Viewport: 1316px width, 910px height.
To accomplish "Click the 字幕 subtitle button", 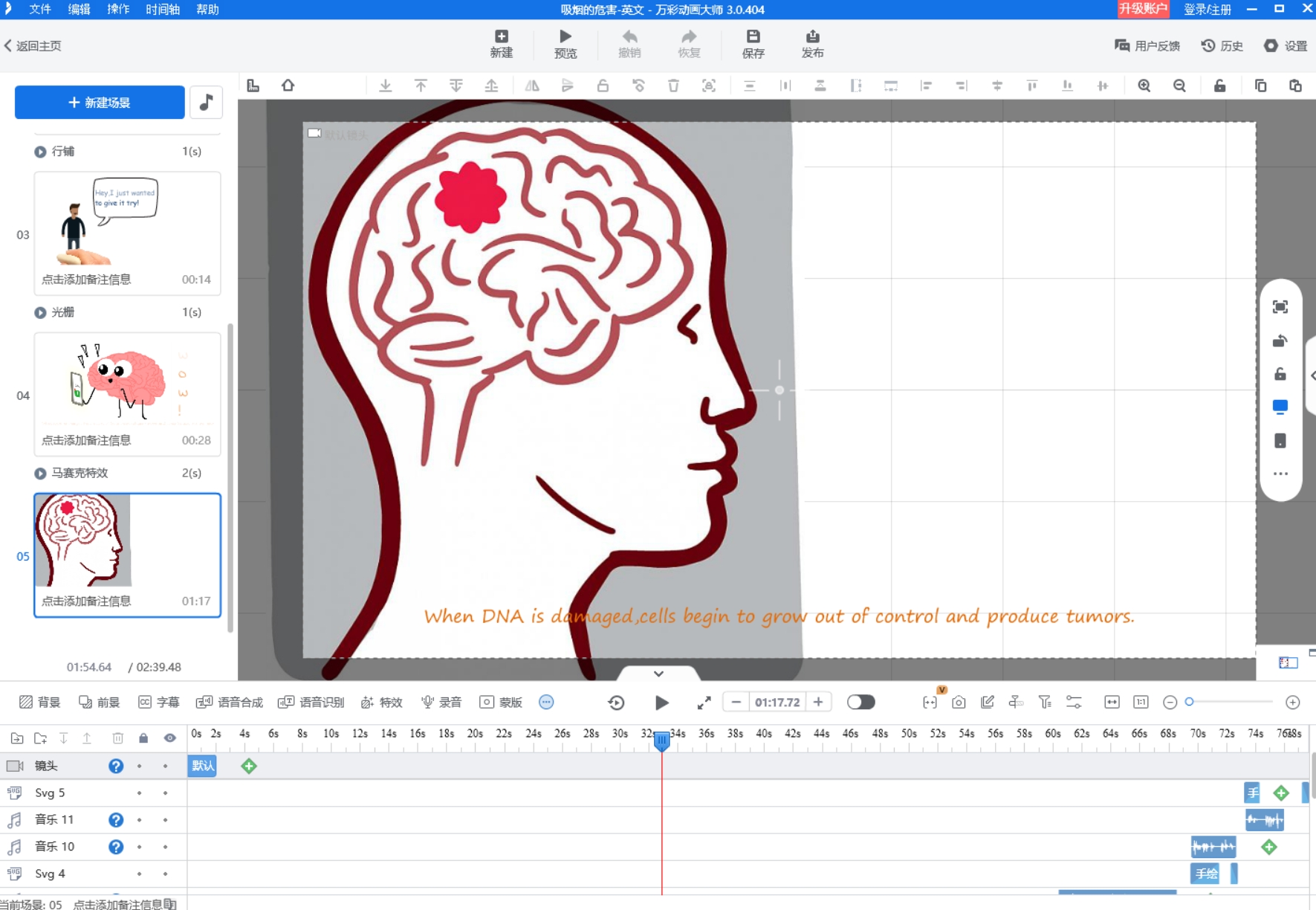I will point(159,703).
